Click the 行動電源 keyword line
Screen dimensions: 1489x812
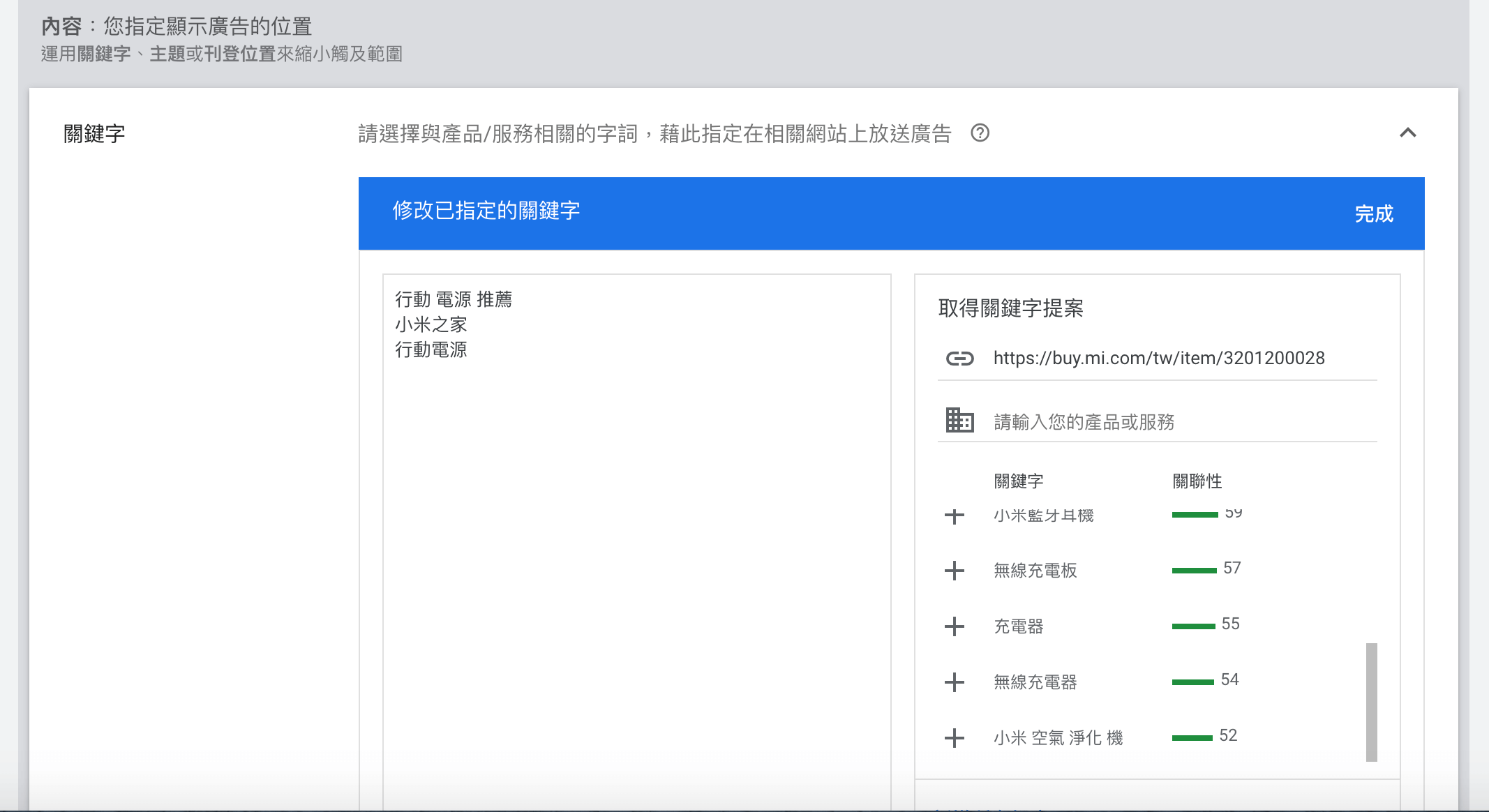431,349
